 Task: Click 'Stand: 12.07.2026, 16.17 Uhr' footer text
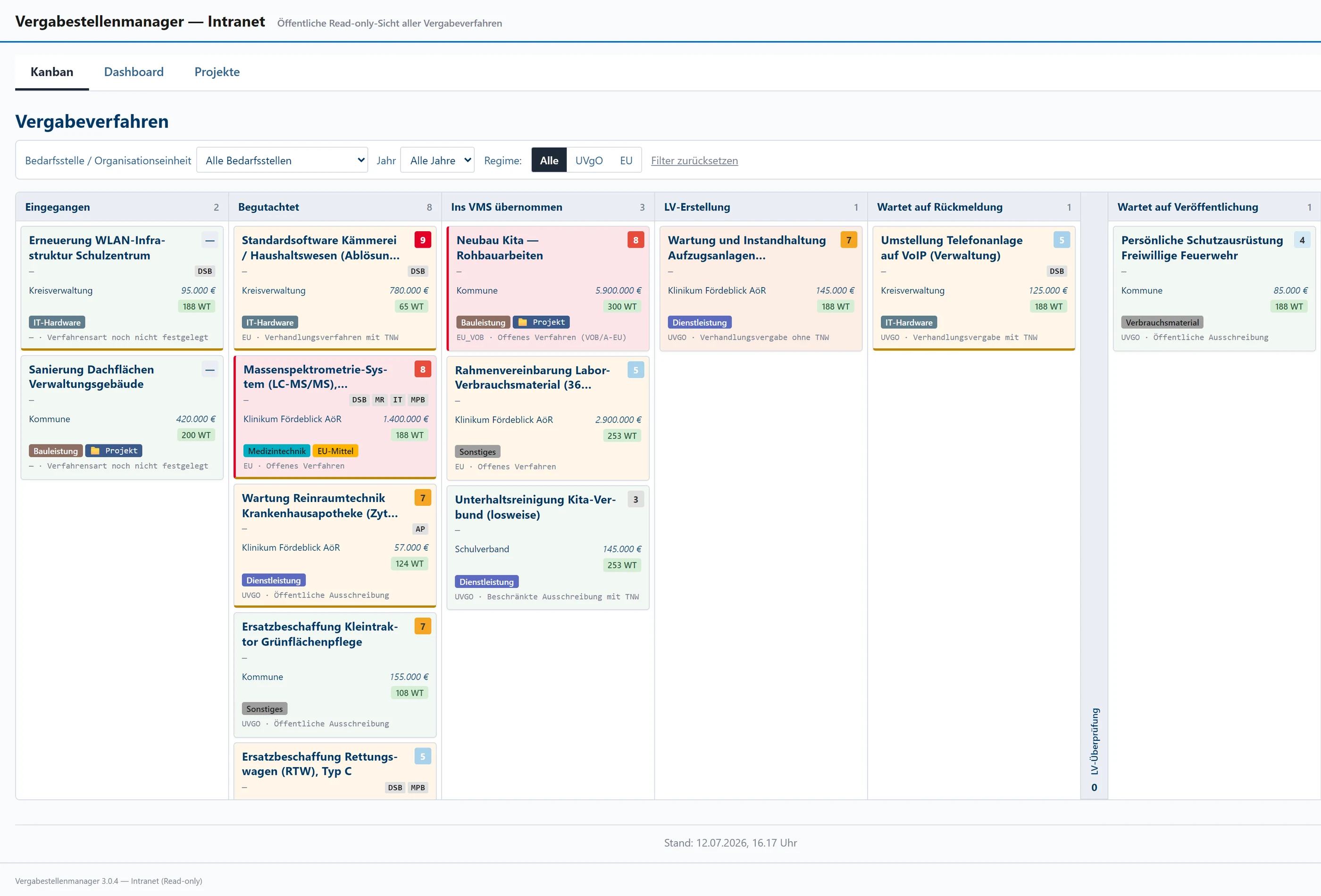point(730,843)
